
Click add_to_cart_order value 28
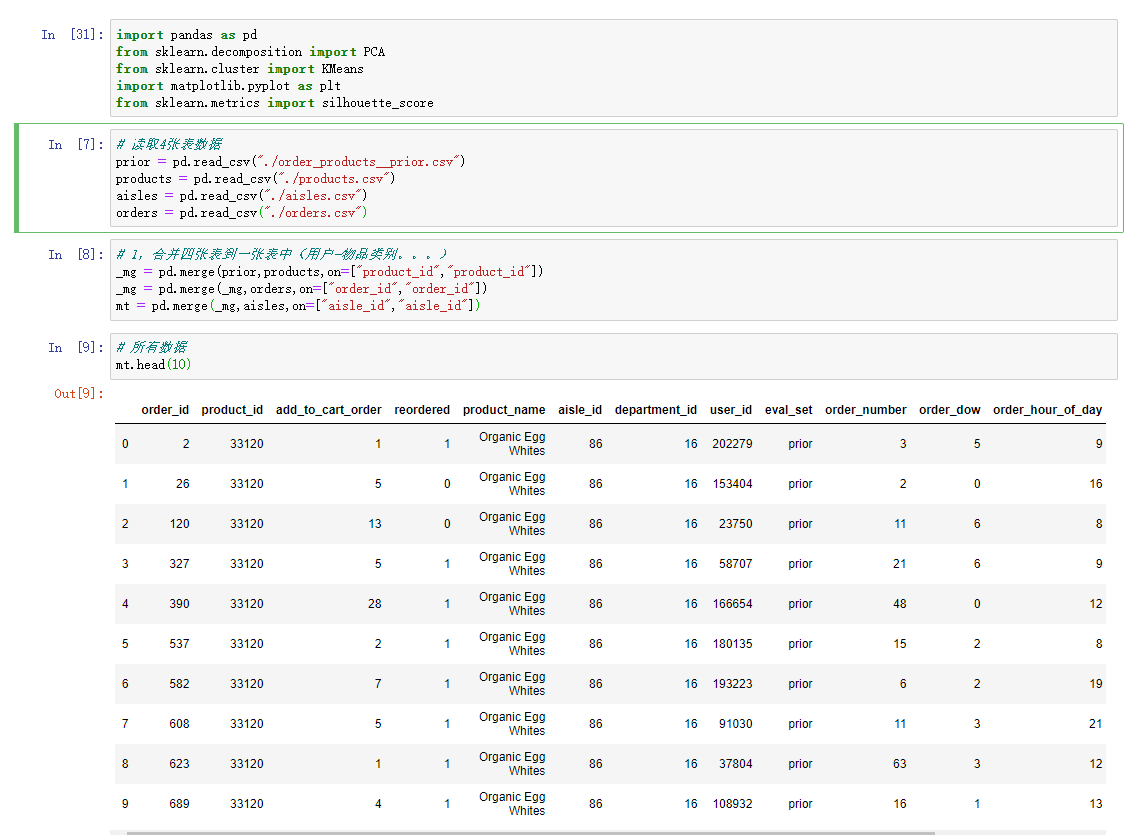[374, 604]
